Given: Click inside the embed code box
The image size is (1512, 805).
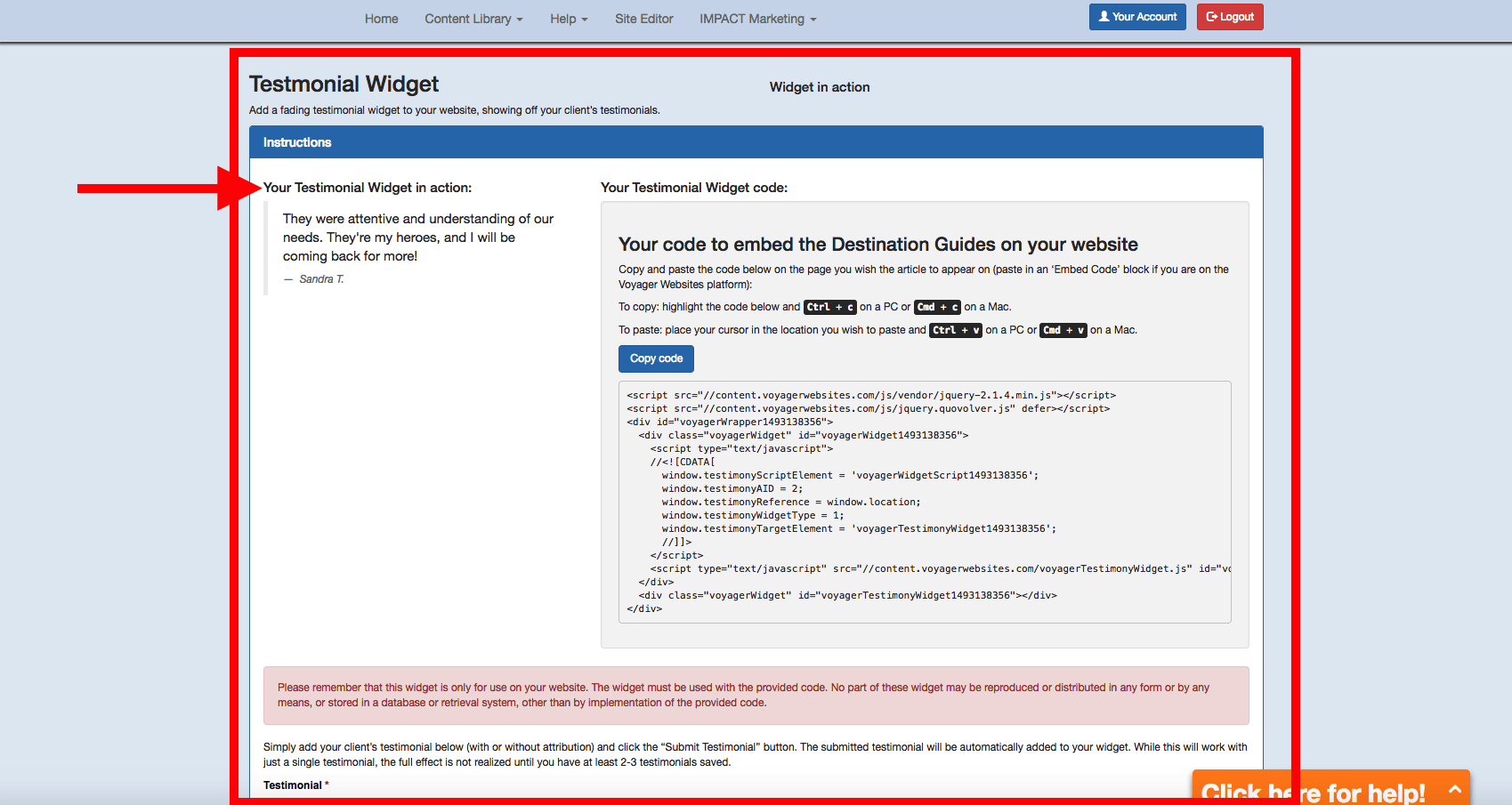Looking at the screenshot, I should pyautogui.click(x=925, y=502).
